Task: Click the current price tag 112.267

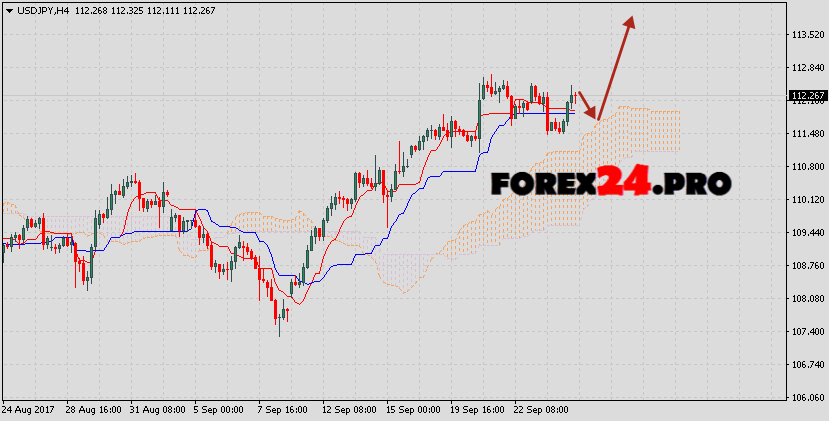Action: pyautogui.click(x=807, y=96)
